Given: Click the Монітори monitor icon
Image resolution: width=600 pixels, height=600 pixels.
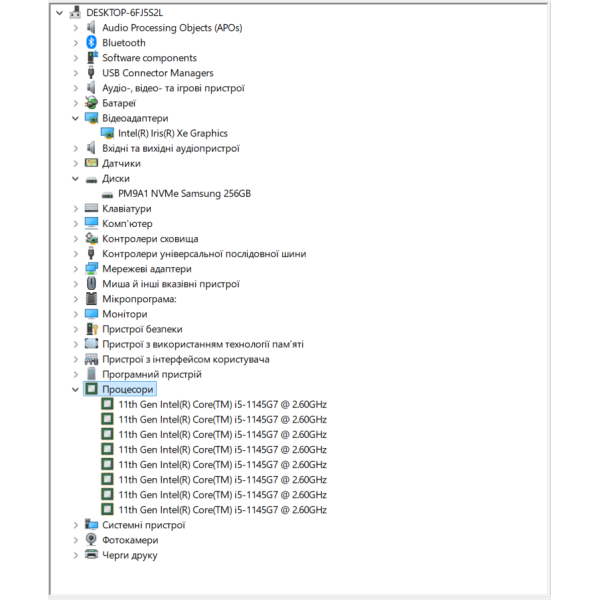Looking at the screenshot, I should (91, 314).
